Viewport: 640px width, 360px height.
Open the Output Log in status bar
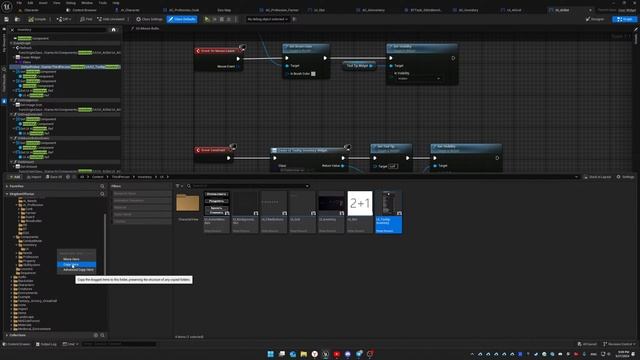46,344
